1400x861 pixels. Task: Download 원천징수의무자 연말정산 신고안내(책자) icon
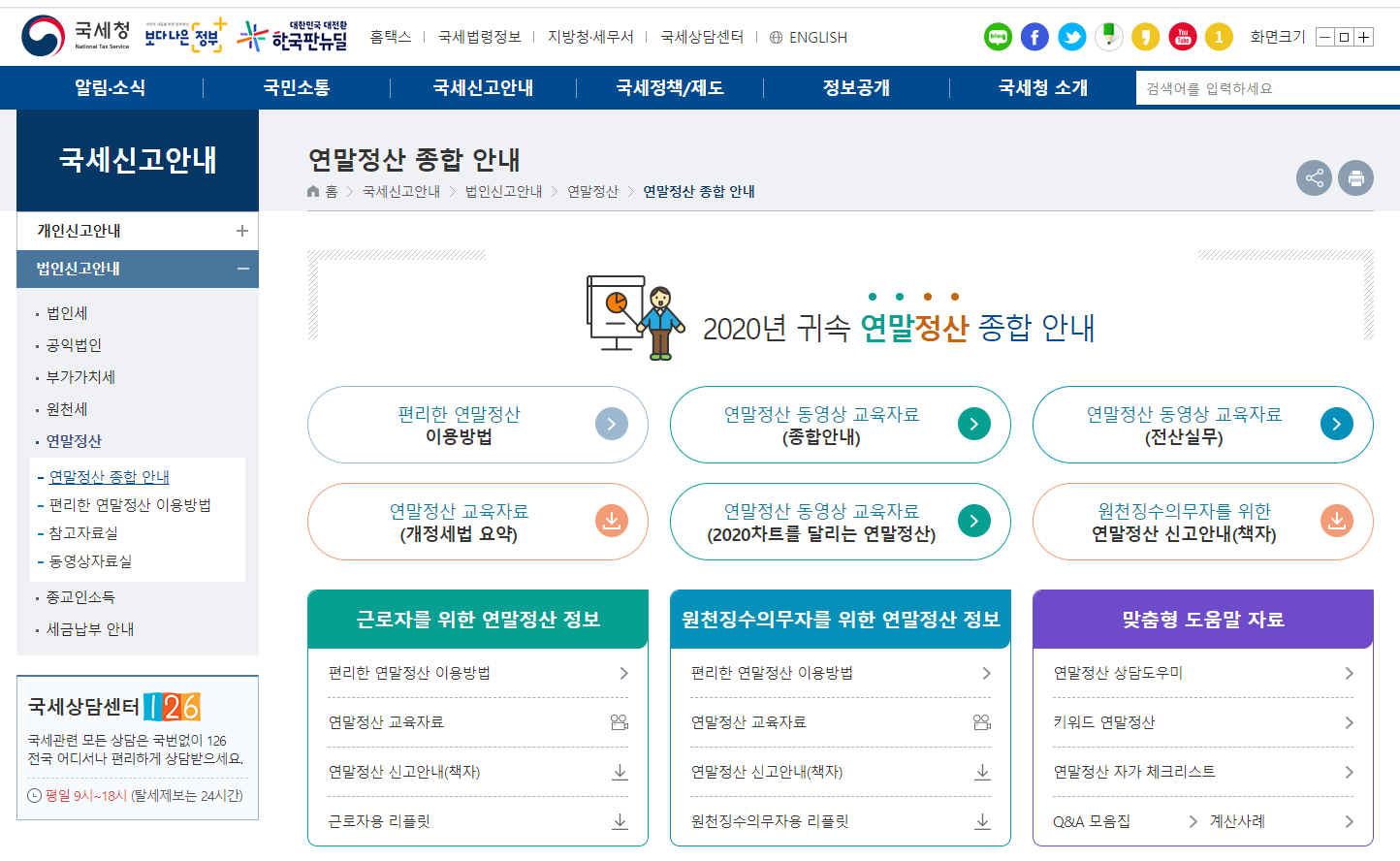click(983, 772)
